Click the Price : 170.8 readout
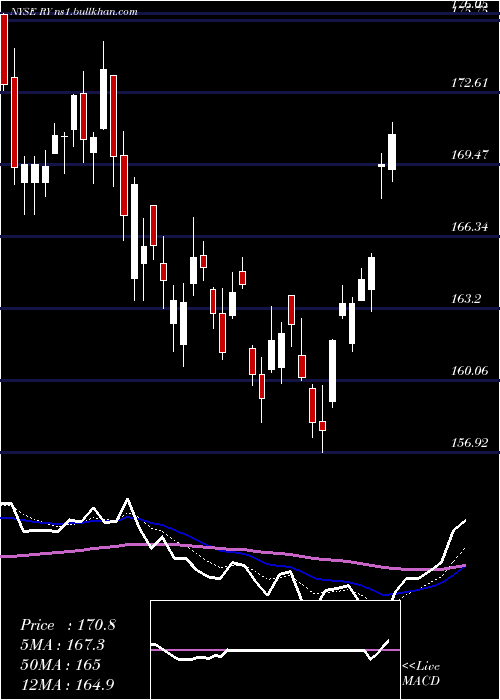Image resolution: width=500 pixels, height=700 pixels. tap(68, 625)
